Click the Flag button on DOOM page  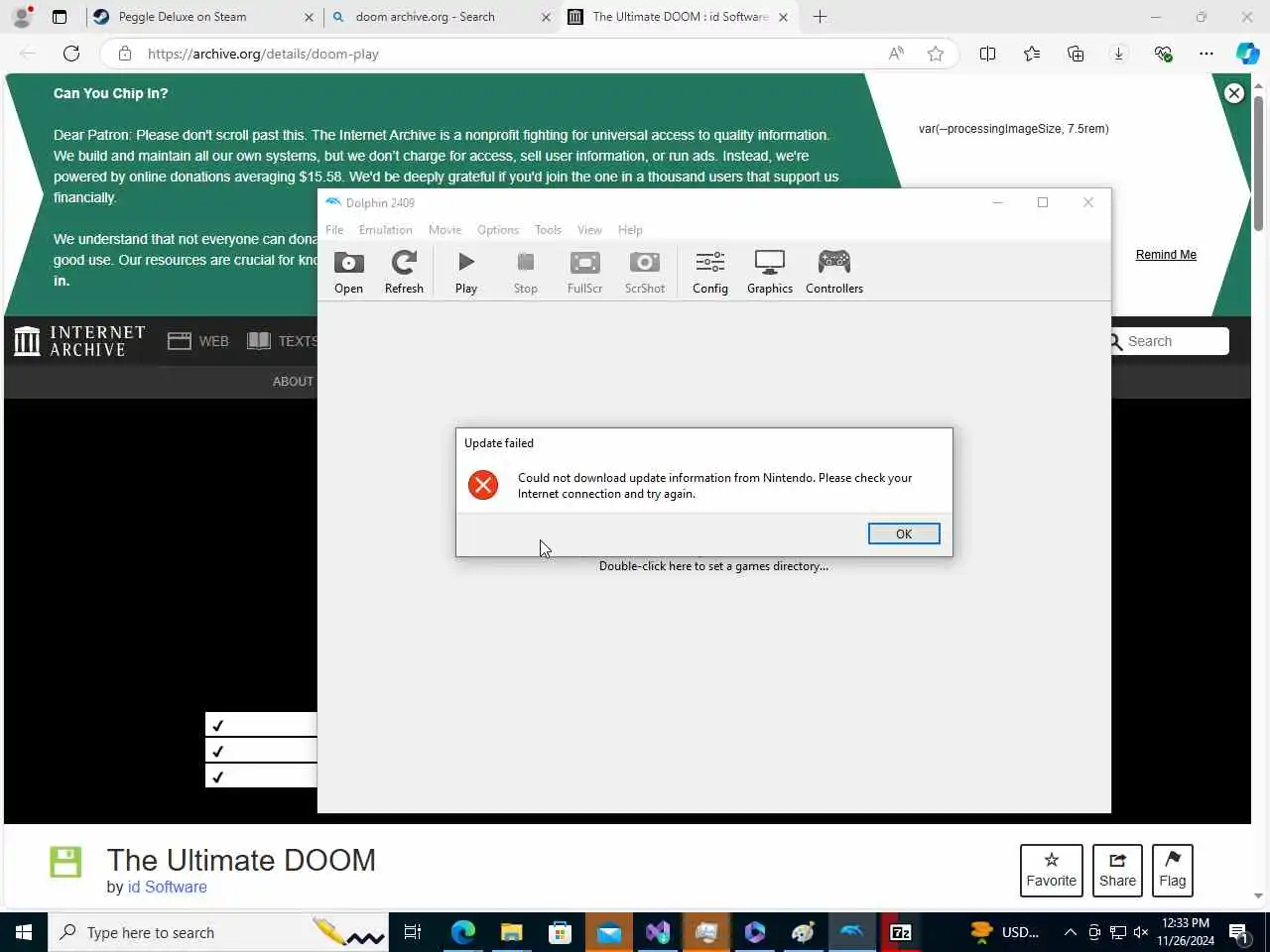[1173, 870]
